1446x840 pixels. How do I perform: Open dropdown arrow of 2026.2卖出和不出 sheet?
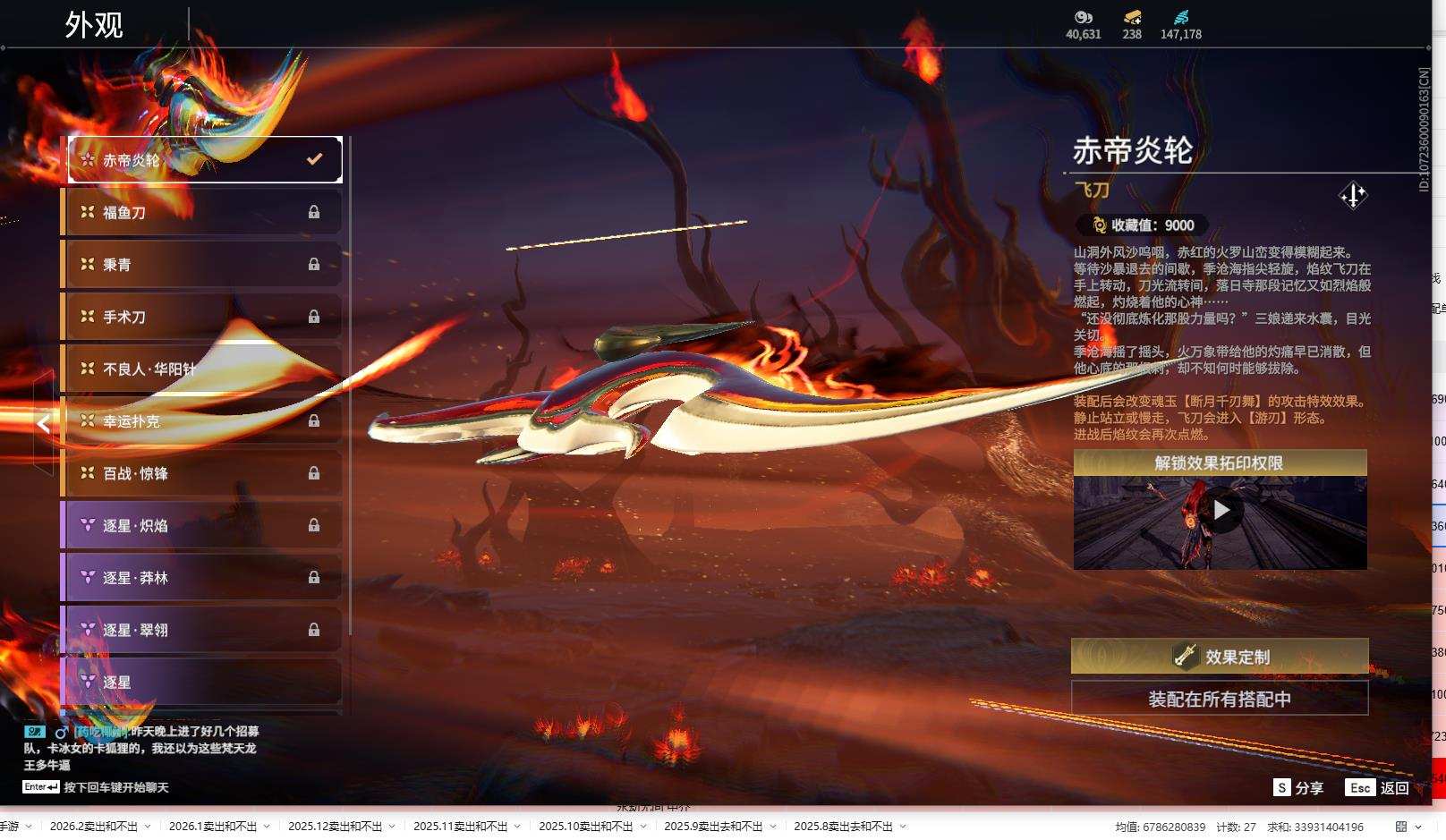coord(148,827)
